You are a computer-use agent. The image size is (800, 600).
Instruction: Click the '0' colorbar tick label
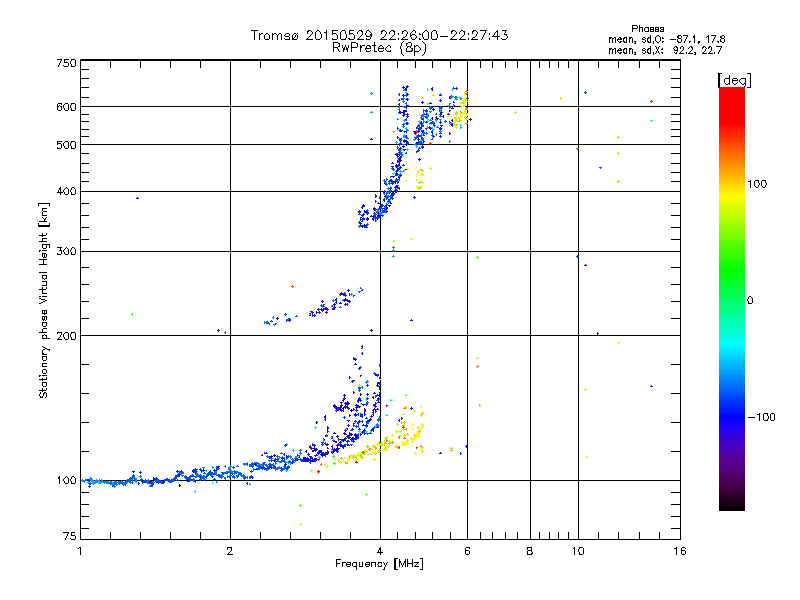point(750,300)
